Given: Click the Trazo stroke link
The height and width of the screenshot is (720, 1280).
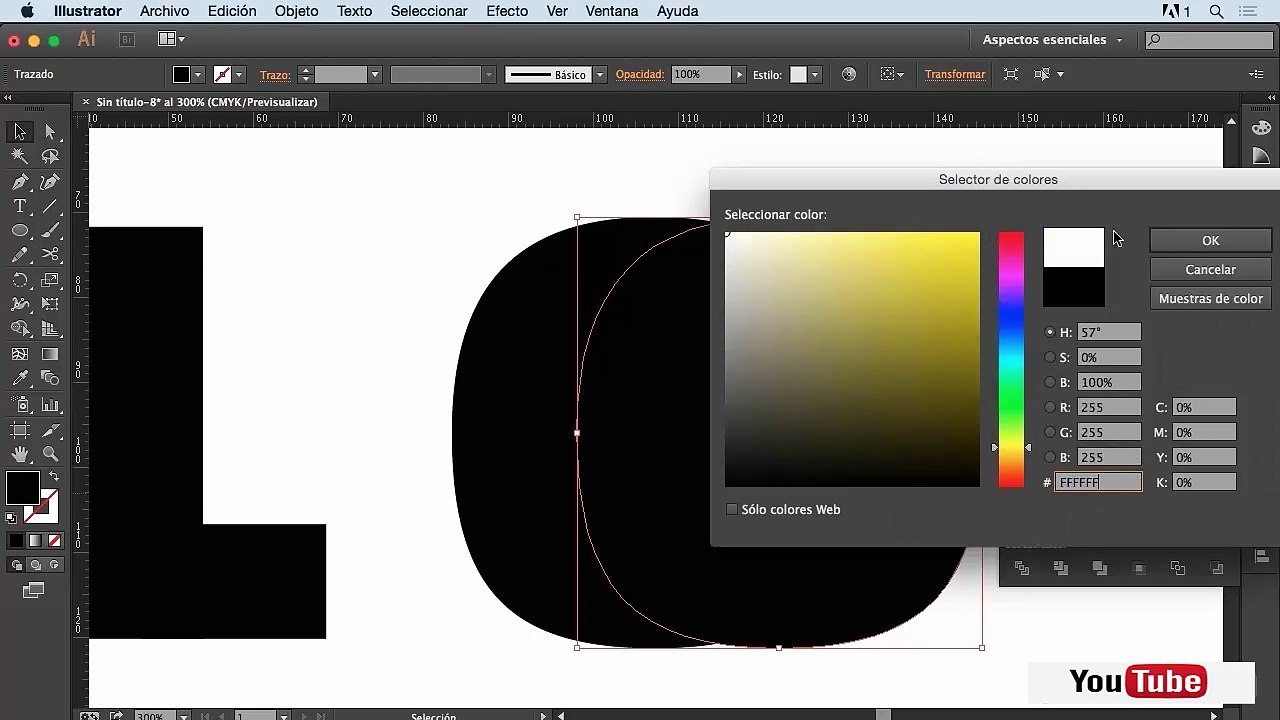Looking at the screenshot, I should tap(275, 75).
